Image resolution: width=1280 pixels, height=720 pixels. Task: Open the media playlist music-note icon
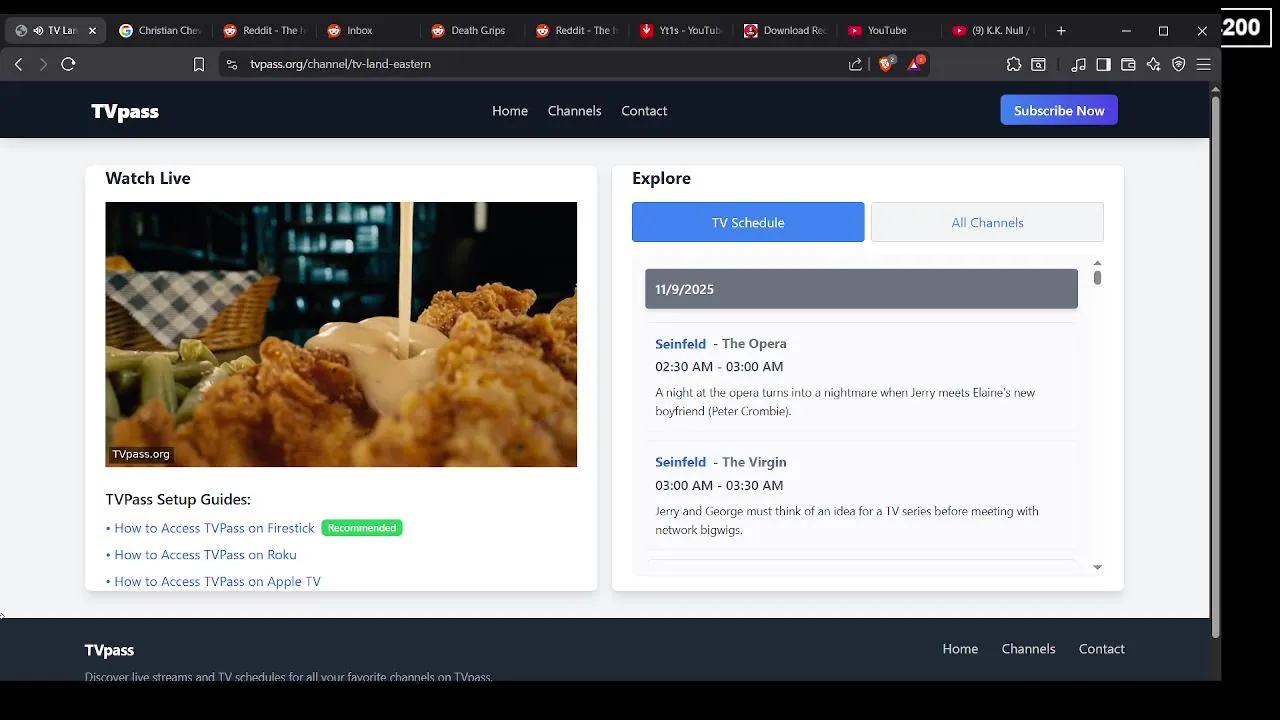click(x=1078, y=64)
